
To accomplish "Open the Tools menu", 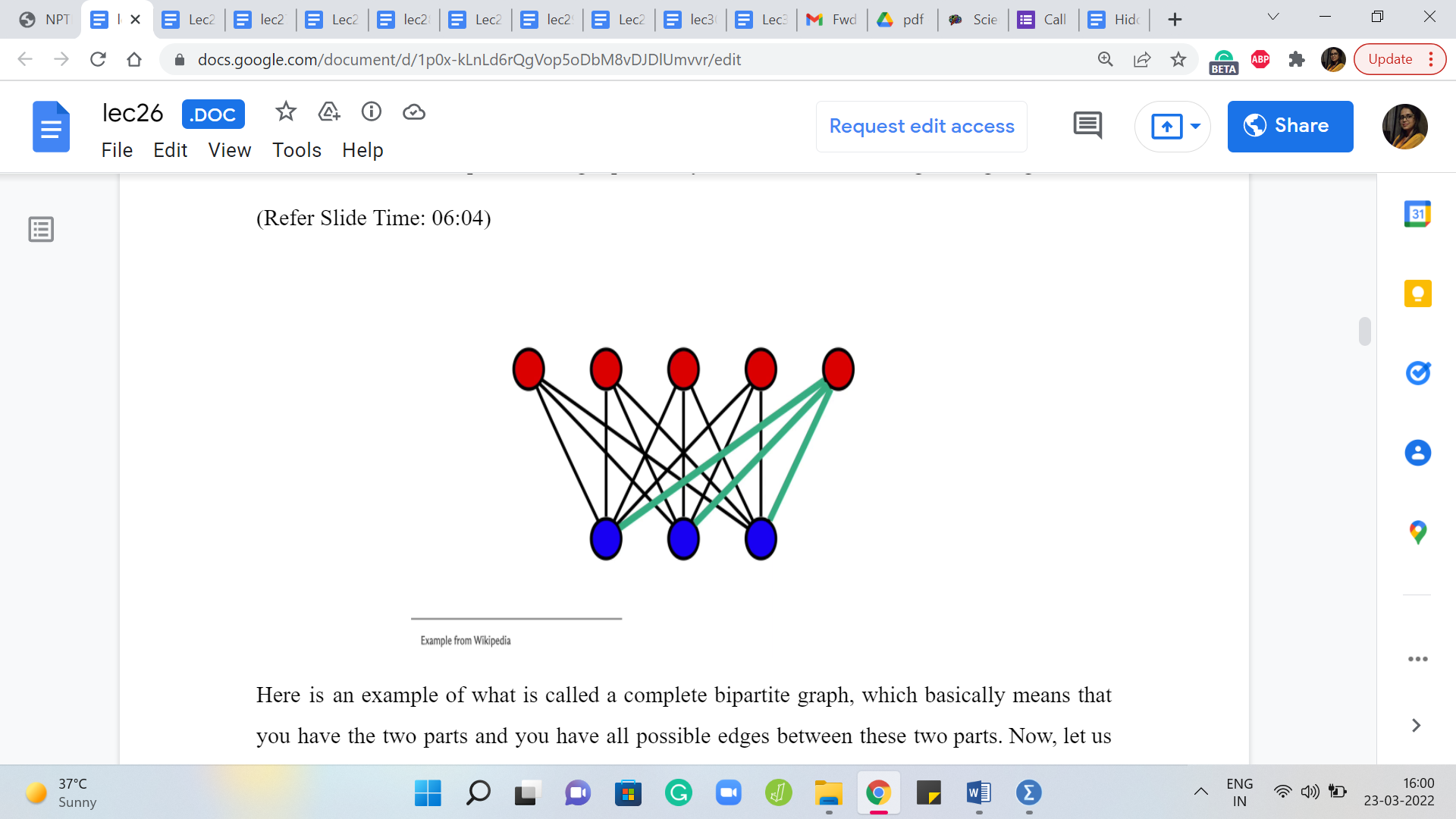I will pyautogui.click(x=297, y=150).
